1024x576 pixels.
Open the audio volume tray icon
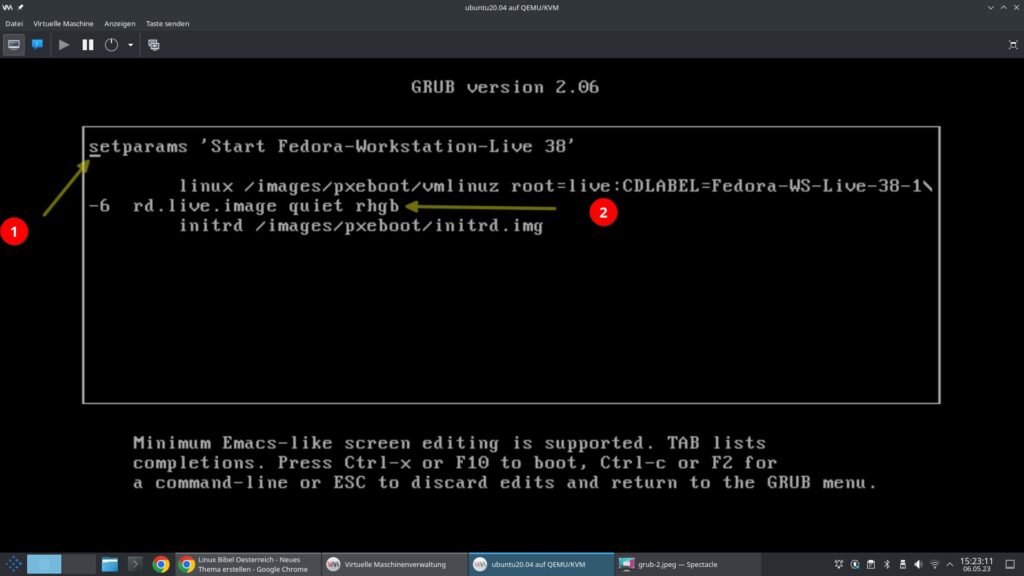(x=919, y=564)
